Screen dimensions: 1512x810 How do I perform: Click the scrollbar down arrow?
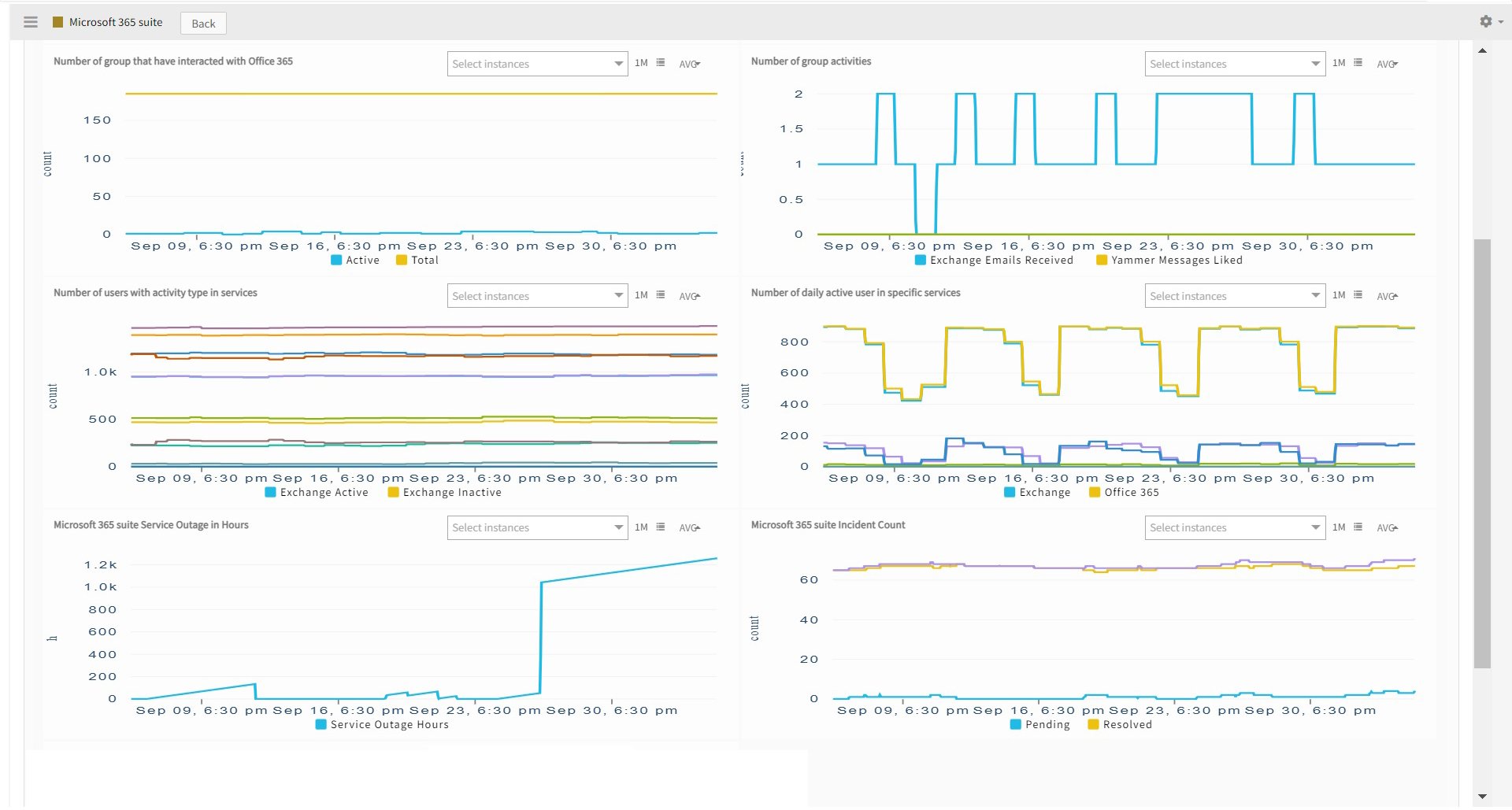tap(1483, 797)
